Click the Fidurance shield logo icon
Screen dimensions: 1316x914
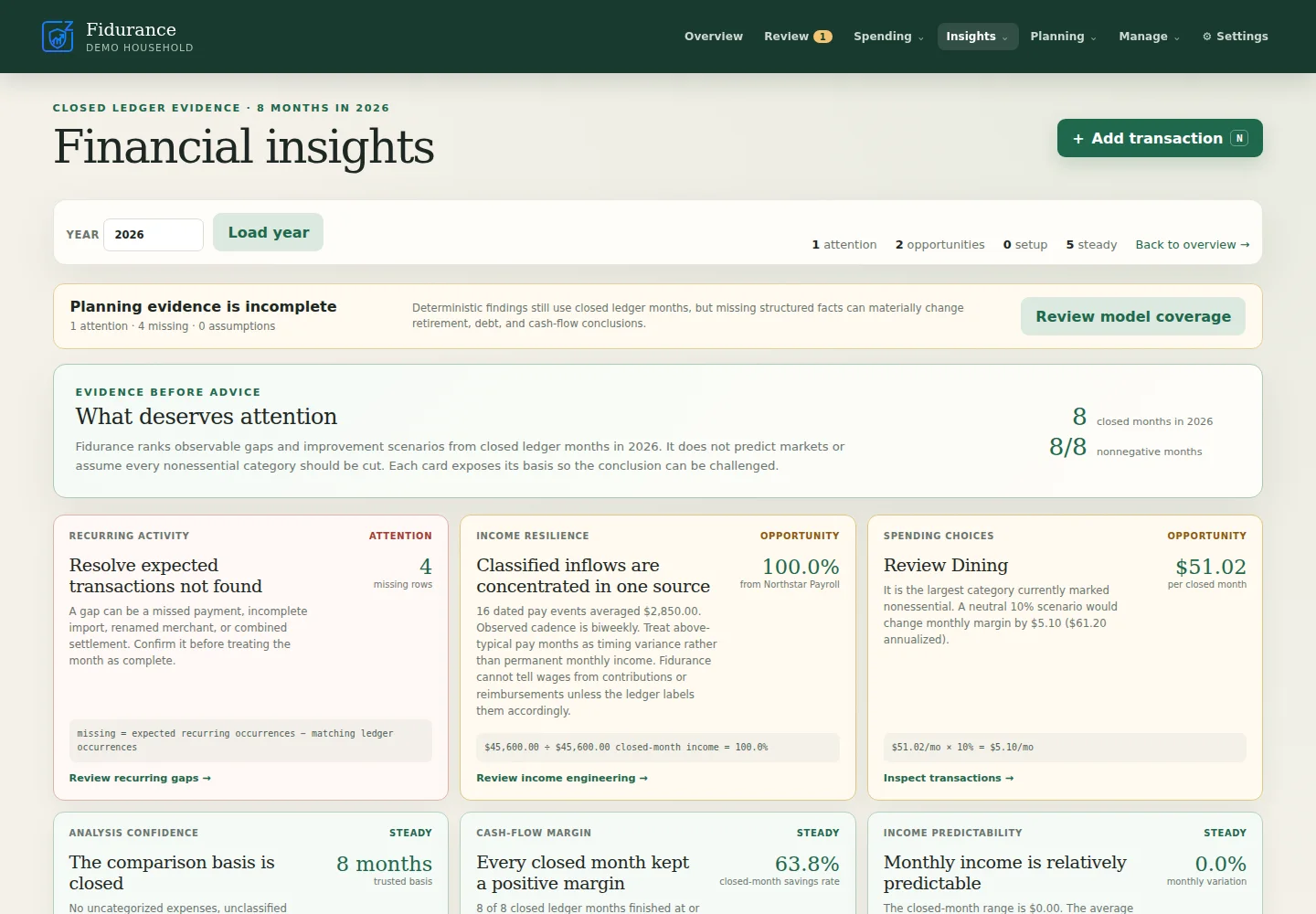[x=58, y=37]
